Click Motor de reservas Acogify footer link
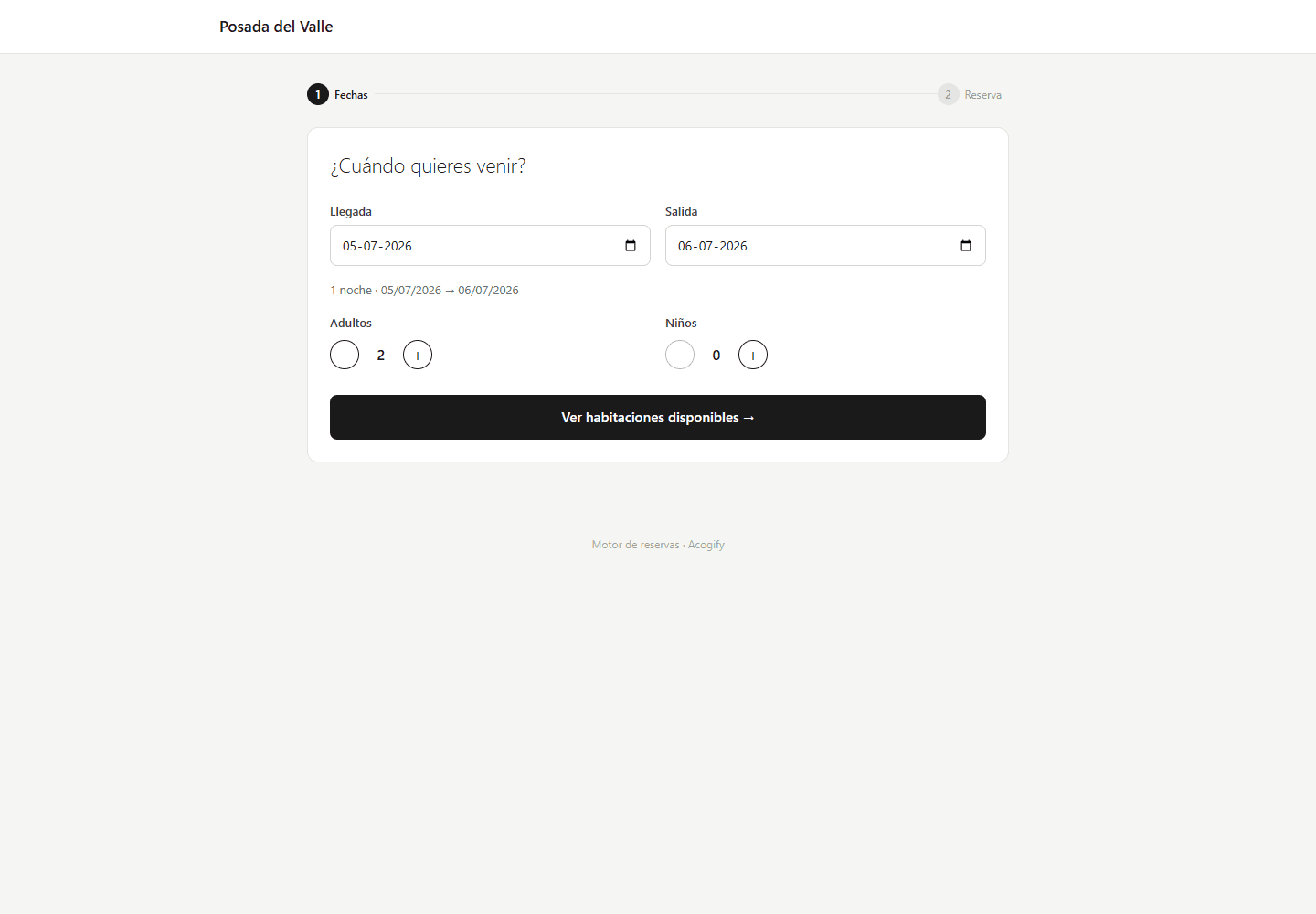 click(658, 545)
